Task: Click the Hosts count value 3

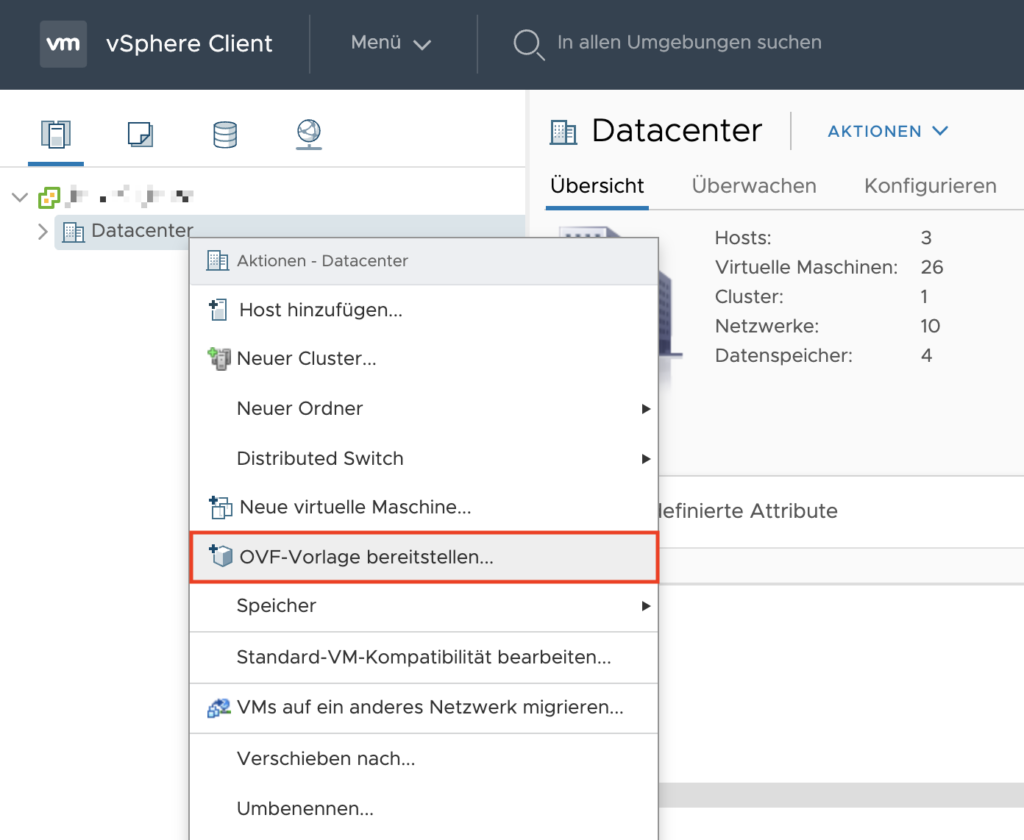Action: click(926, 238)
